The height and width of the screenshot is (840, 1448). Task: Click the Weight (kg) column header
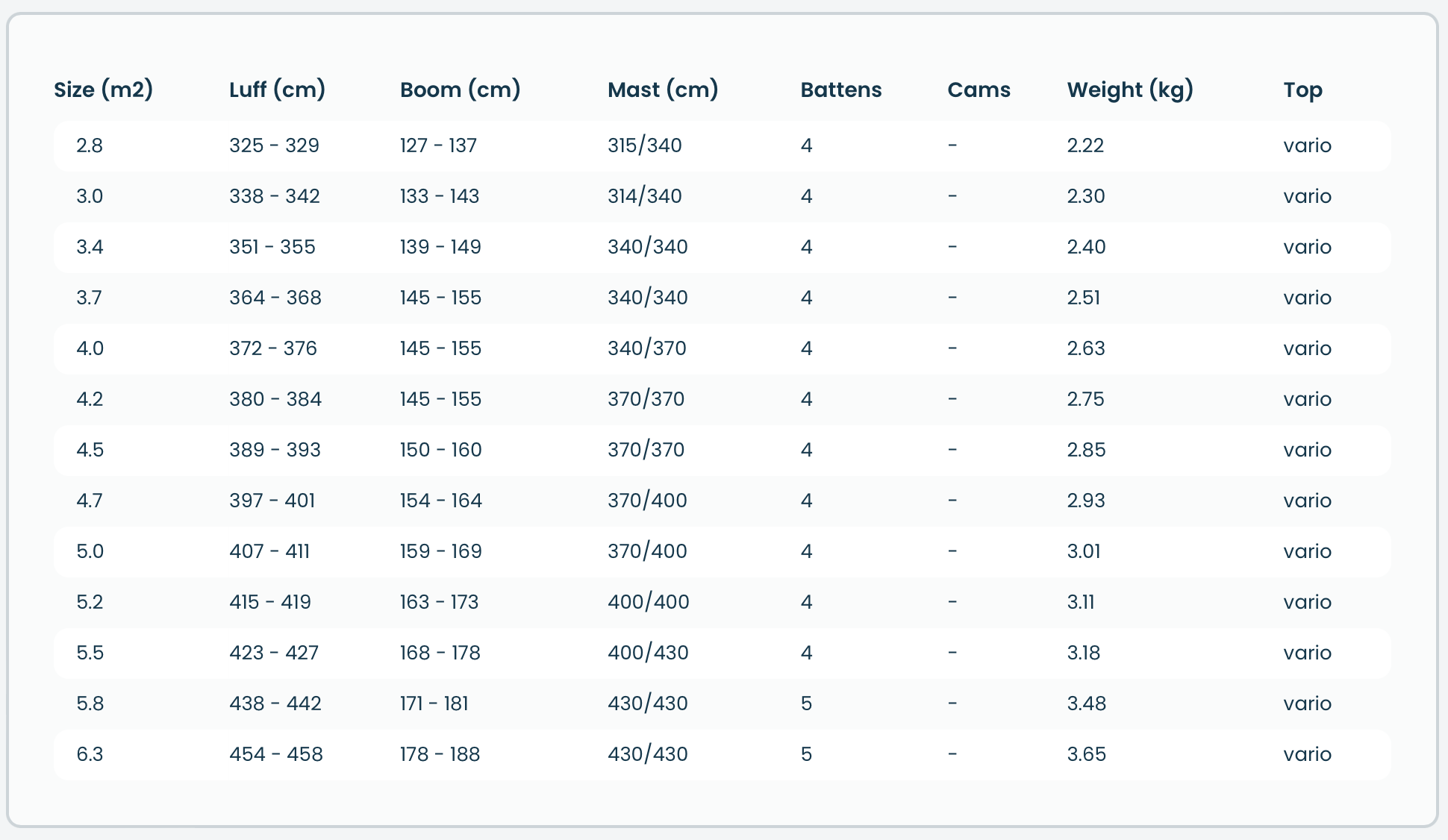[1130, 90]
